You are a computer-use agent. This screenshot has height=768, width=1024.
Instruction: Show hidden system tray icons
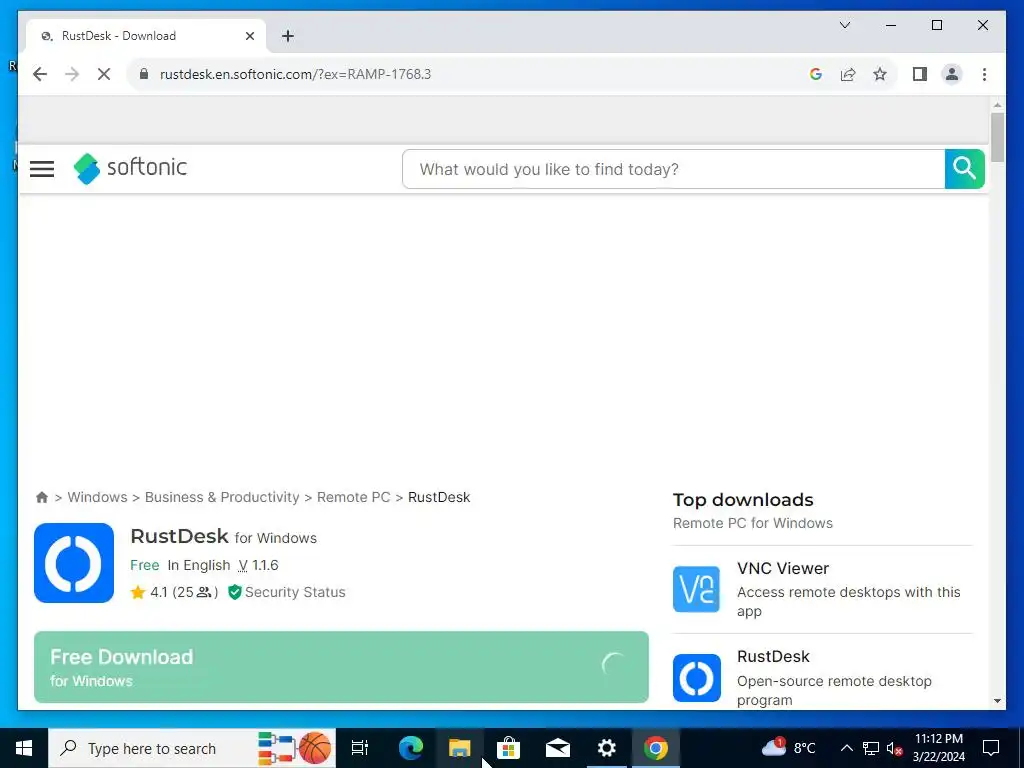[x=846, y=748]
